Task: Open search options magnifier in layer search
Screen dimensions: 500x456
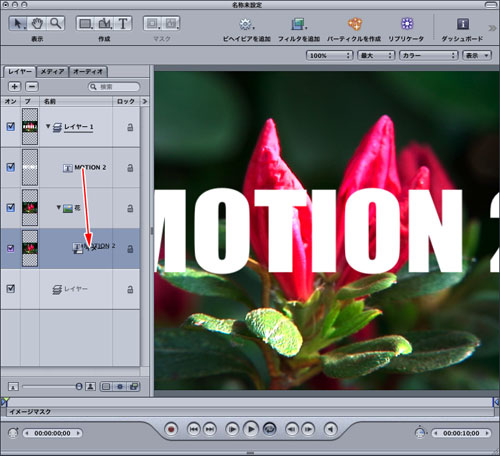Action: [x=94, y=87]
